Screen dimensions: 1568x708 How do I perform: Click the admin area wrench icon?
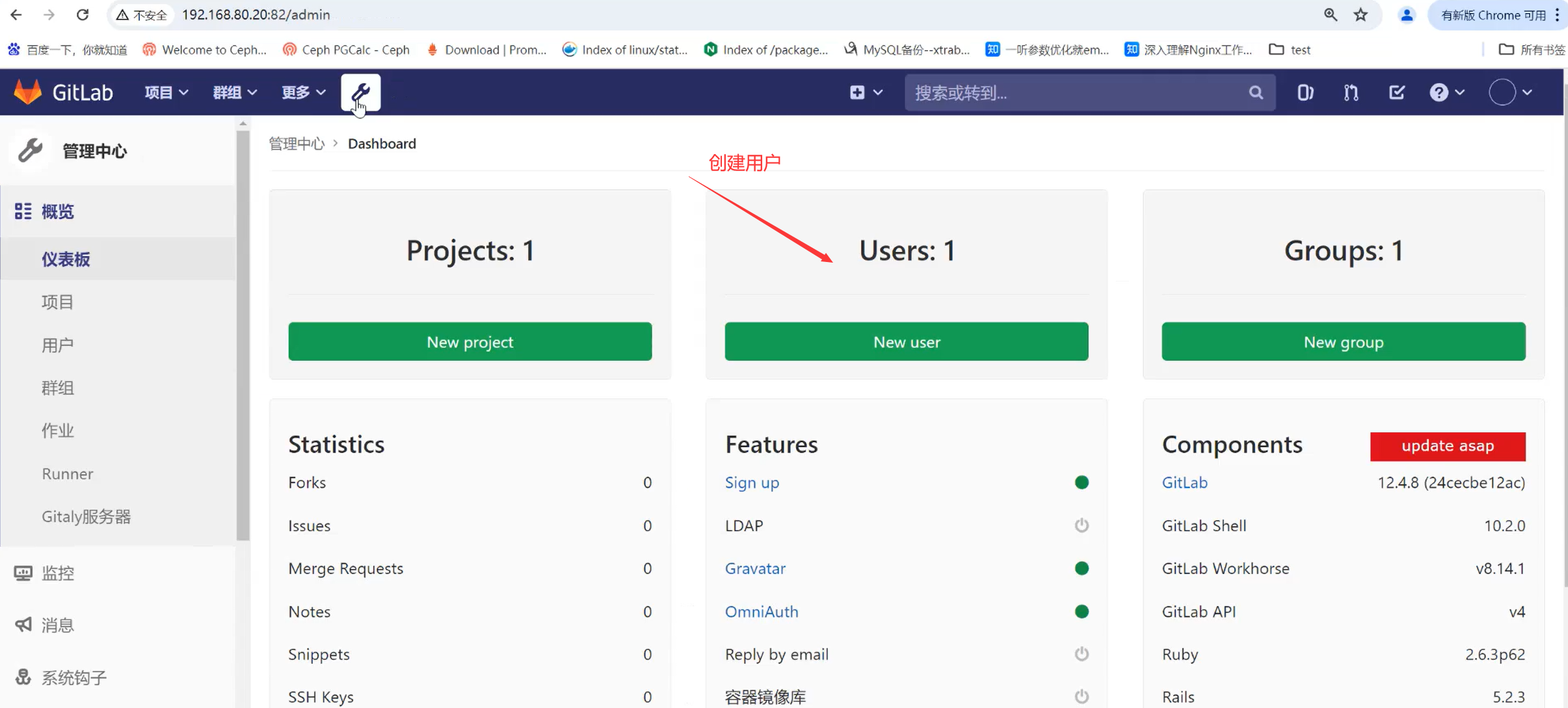360,92
